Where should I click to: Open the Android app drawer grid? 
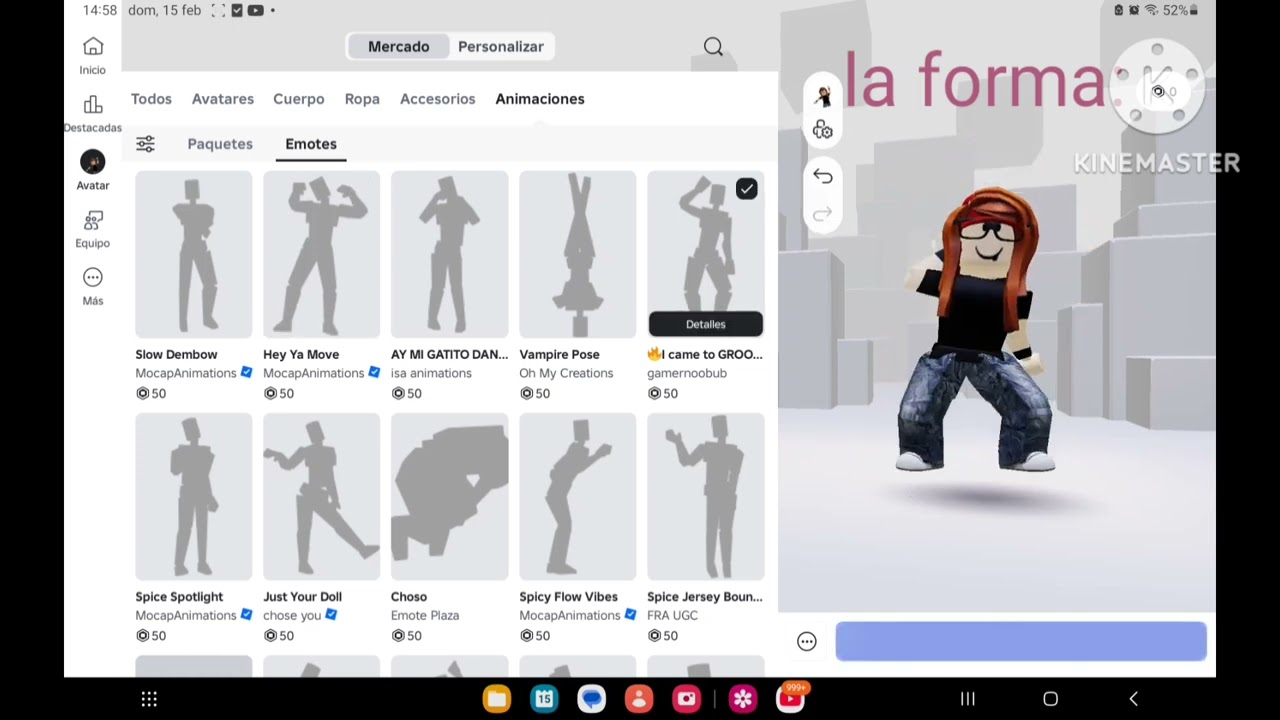(x=149, y=699)
